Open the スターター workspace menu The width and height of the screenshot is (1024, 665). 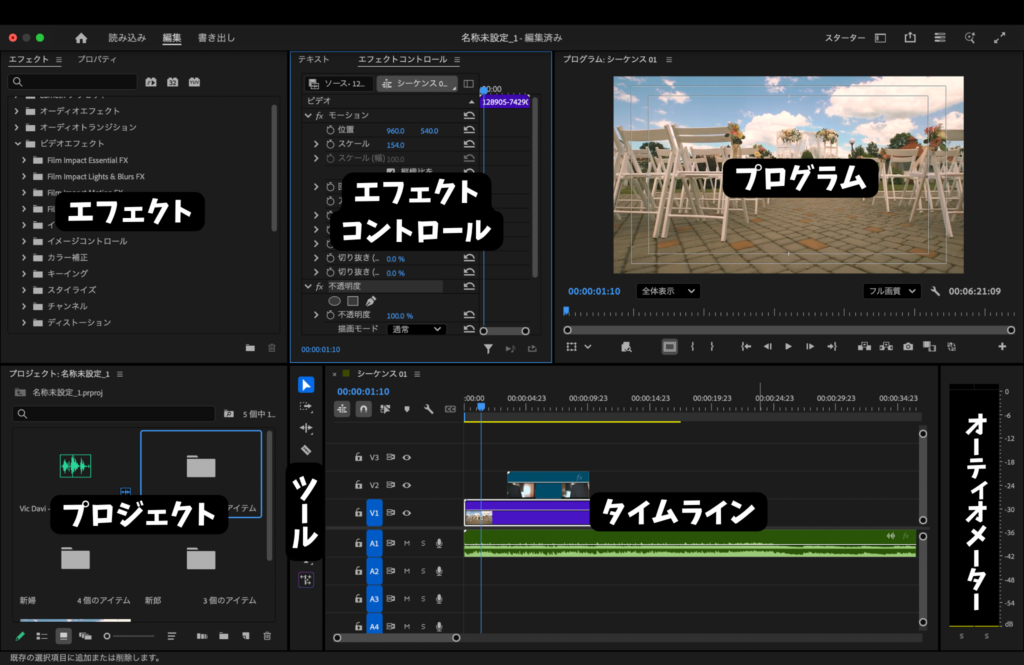point(844,38)
